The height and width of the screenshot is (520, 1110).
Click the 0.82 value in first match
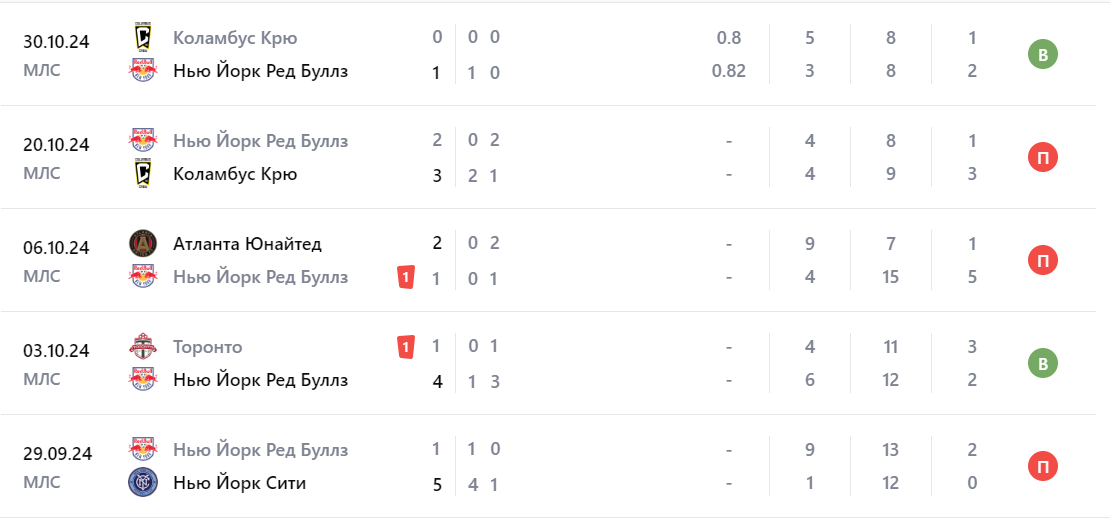(x=729, y=72)
